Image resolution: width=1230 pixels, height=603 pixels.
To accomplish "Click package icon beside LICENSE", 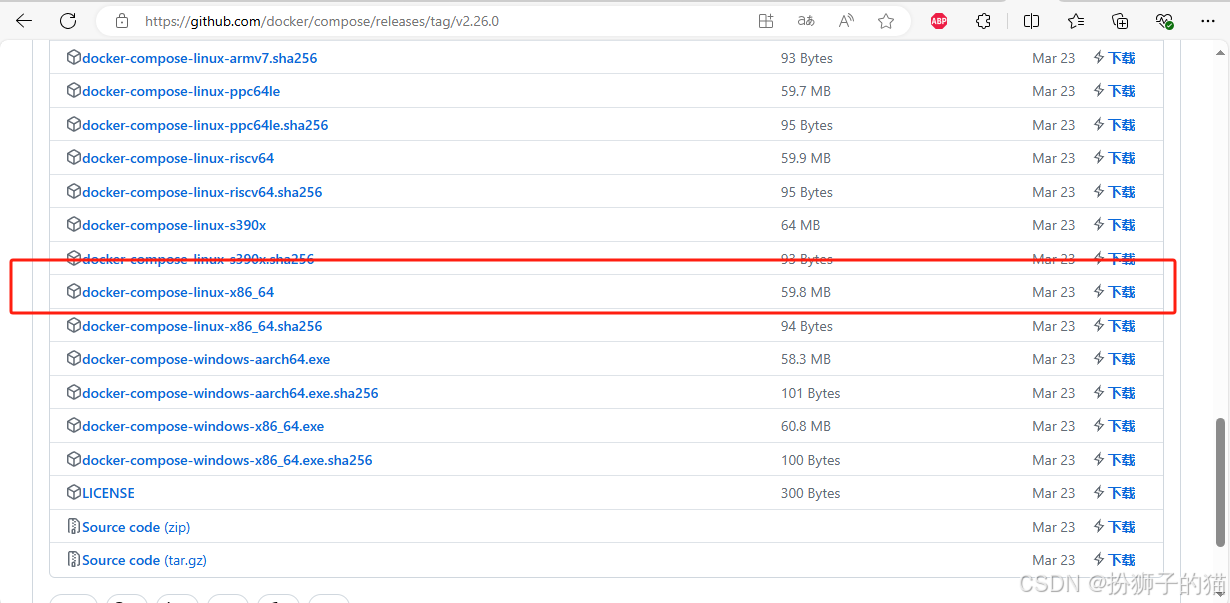I will pos(73,493).
